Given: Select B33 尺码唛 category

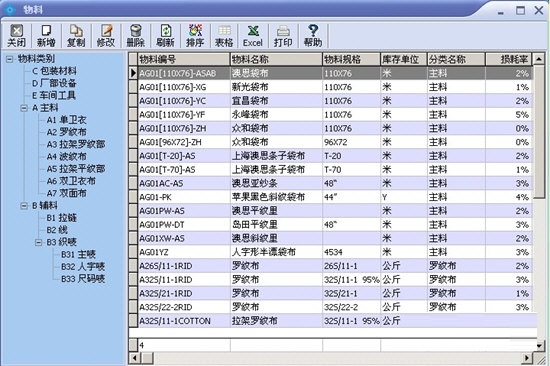Looking at the screenshot, I should [x=83, y=279].
